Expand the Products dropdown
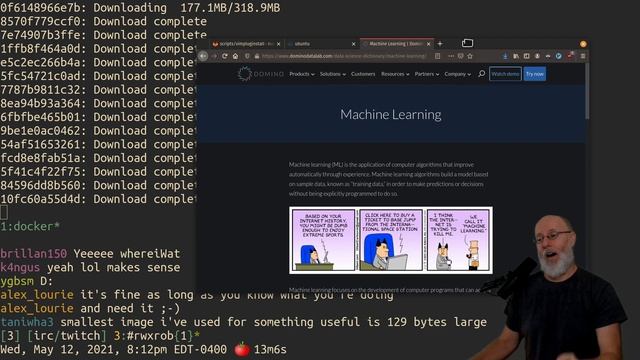 click(x=302, y=74)
